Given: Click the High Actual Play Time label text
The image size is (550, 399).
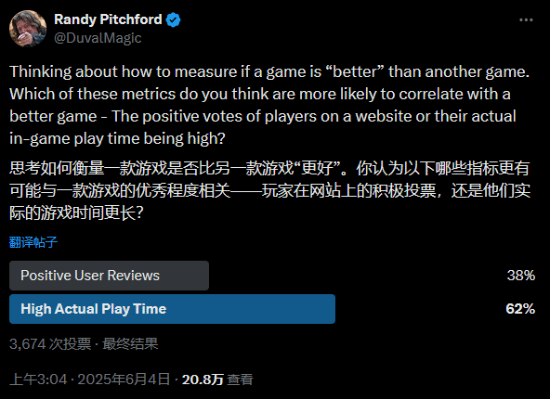Looking at the screenshot, I should tap(93, 309).
